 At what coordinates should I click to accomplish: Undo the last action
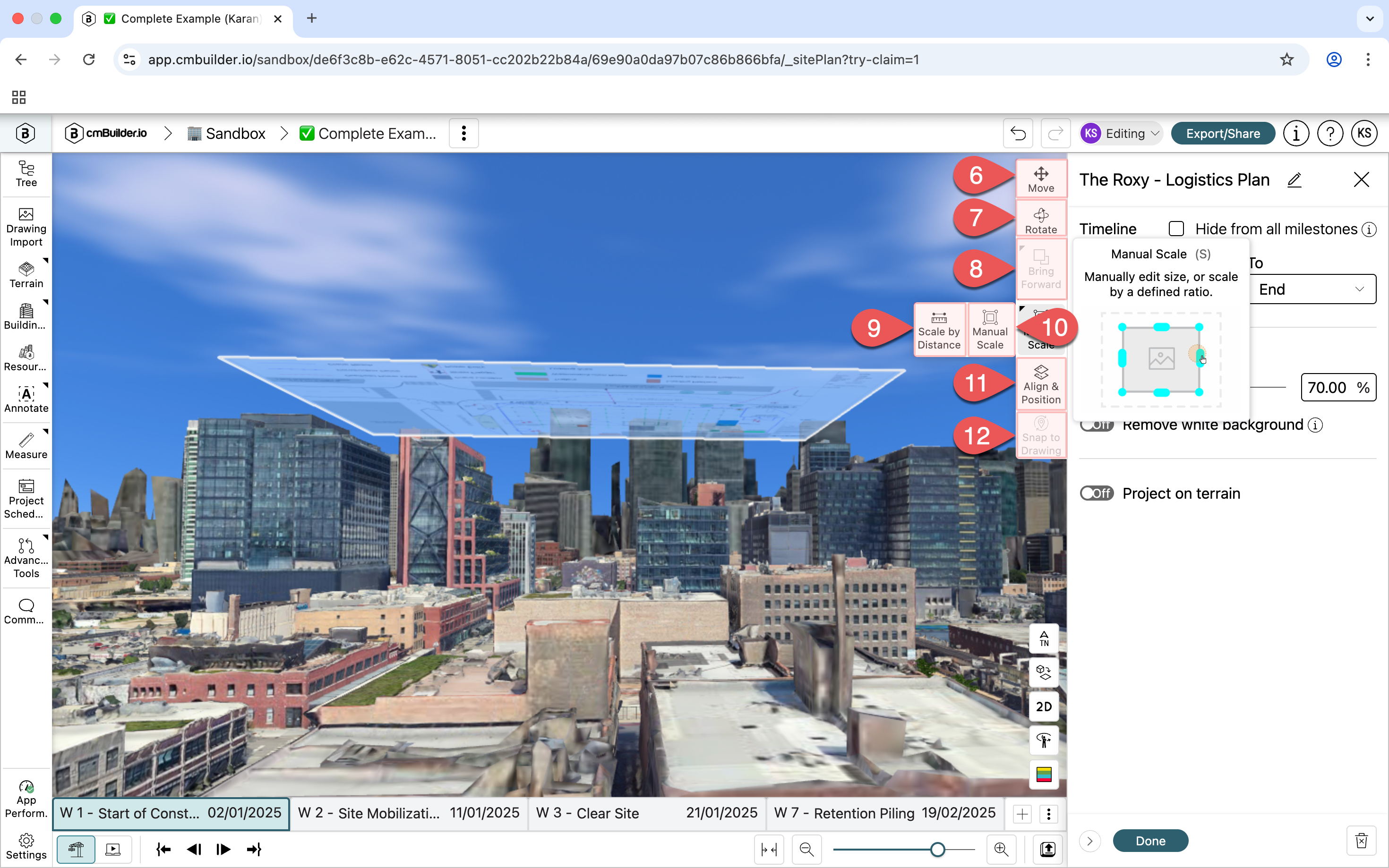pyautogui.click(x=1018, y=134)
